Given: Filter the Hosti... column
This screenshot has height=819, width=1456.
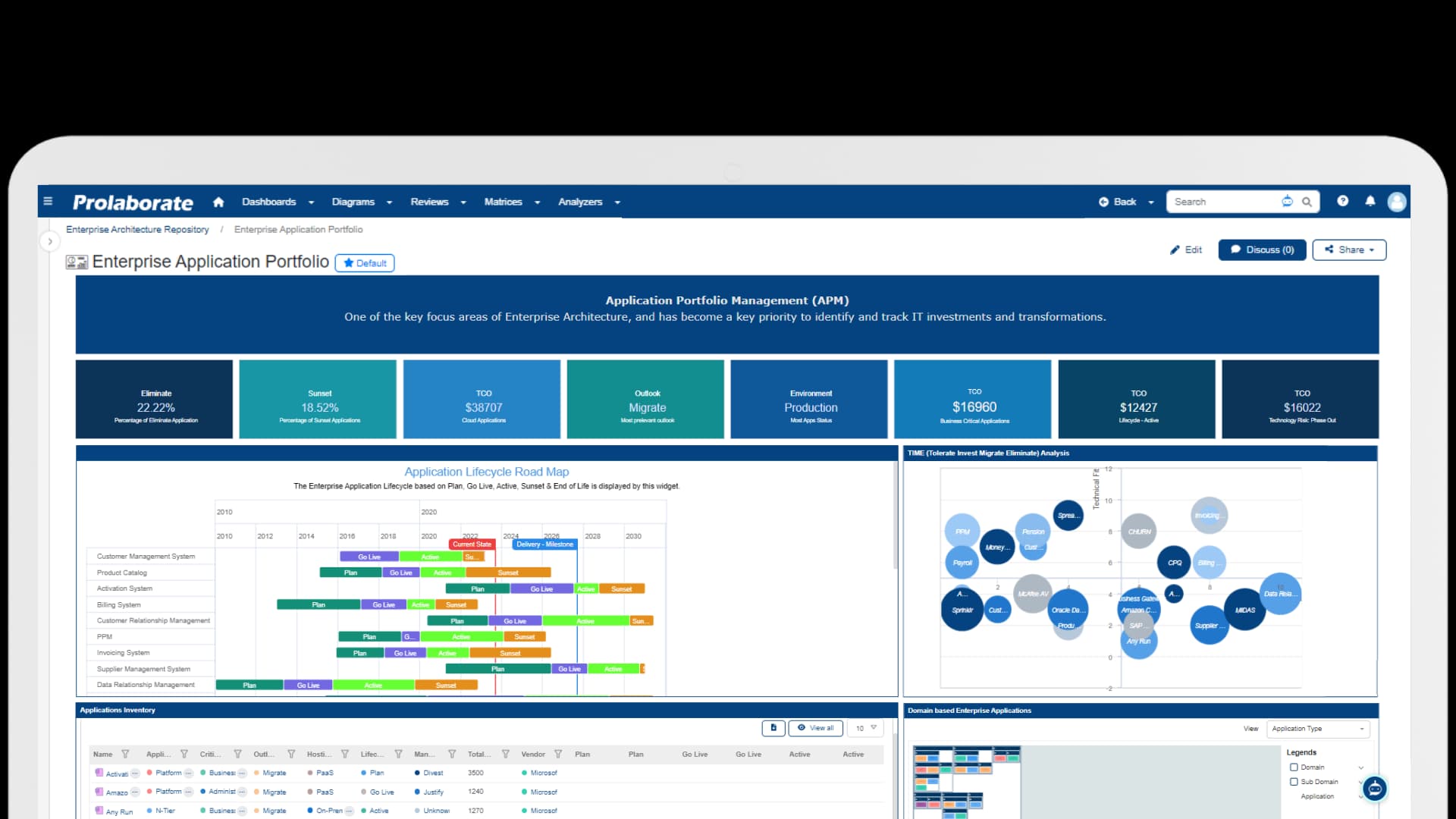Looking at the screenshot, I should [345, 755].
